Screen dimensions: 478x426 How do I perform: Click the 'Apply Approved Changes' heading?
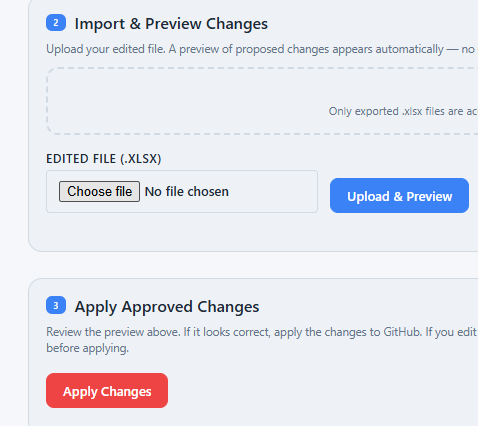(167, 307)
